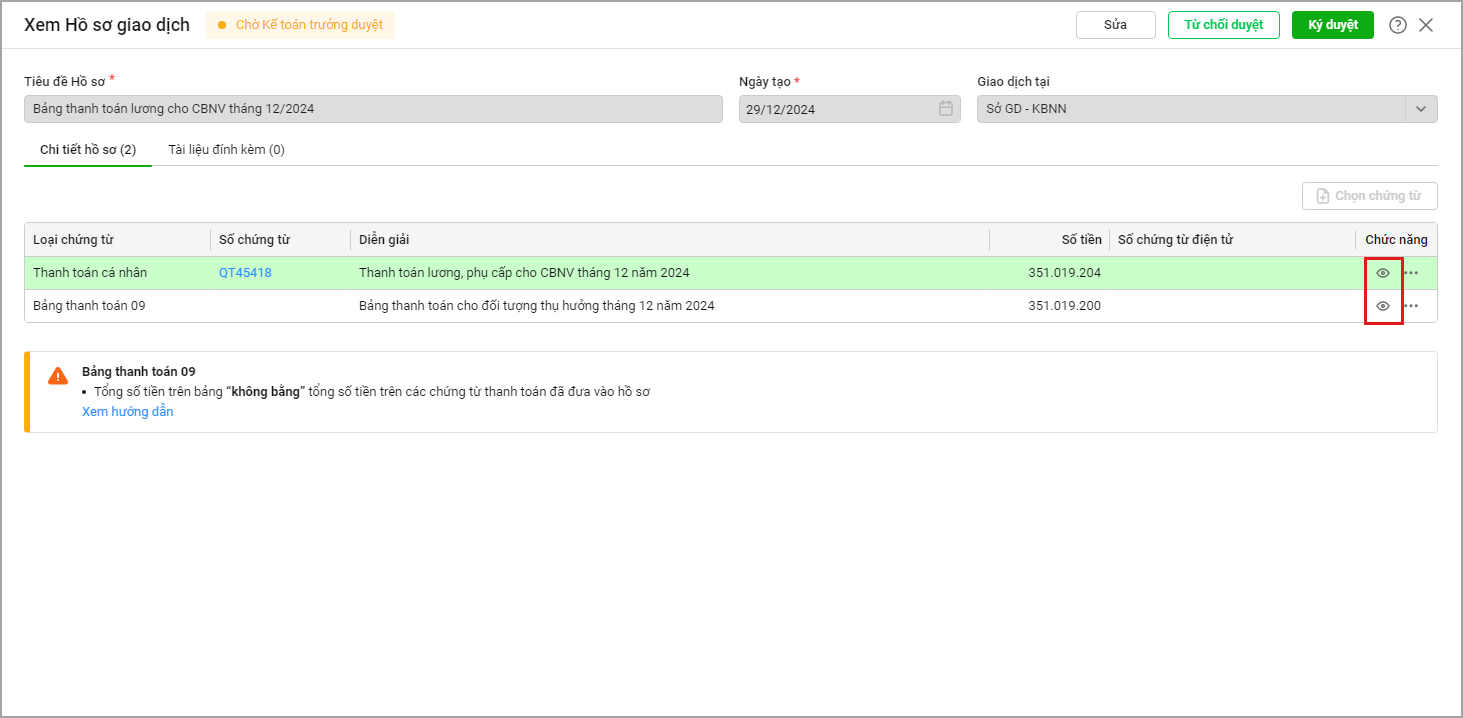Screen dimensions: 1463x718
Task: Click the Chọn chứng từ button
Action: [1369, 196]
